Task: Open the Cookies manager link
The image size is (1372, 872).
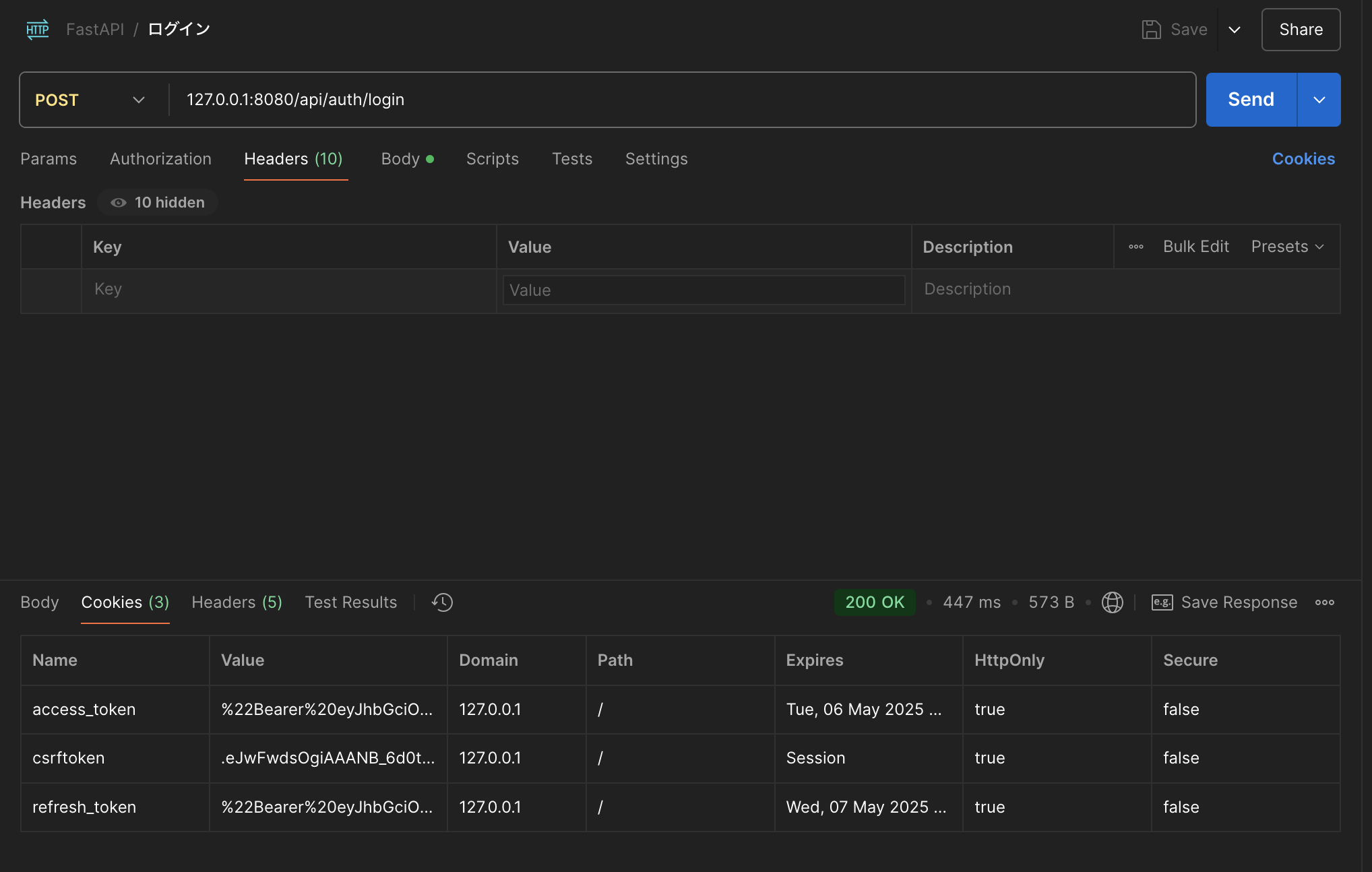Action: tap(1303, 159)
